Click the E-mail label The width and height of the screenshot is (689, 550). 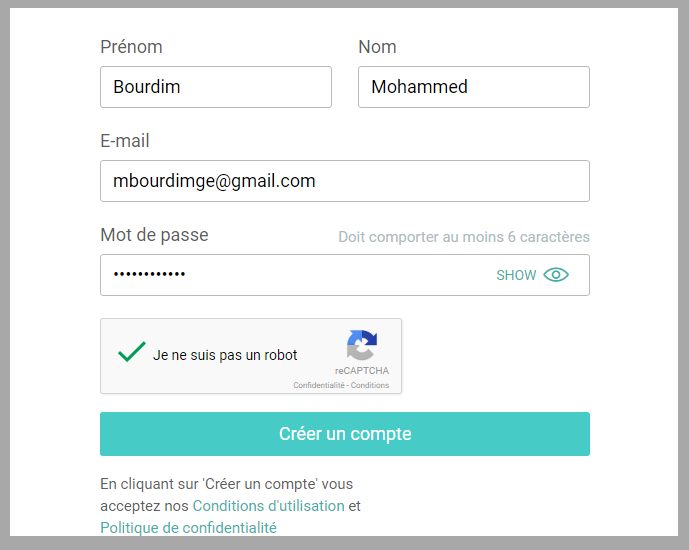click(125, 141)
